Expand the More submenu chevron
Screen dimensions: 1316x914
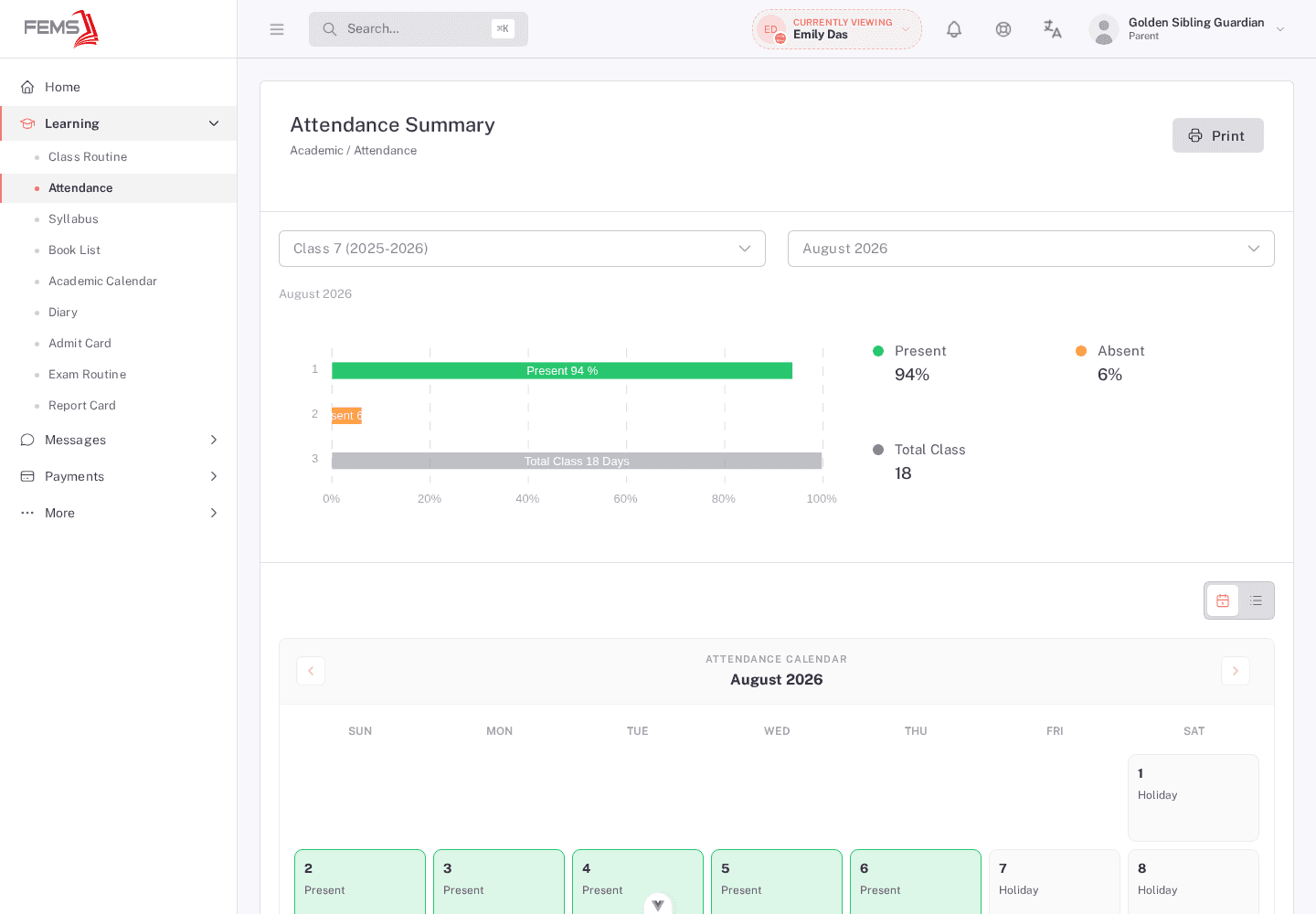click(214, 513)
